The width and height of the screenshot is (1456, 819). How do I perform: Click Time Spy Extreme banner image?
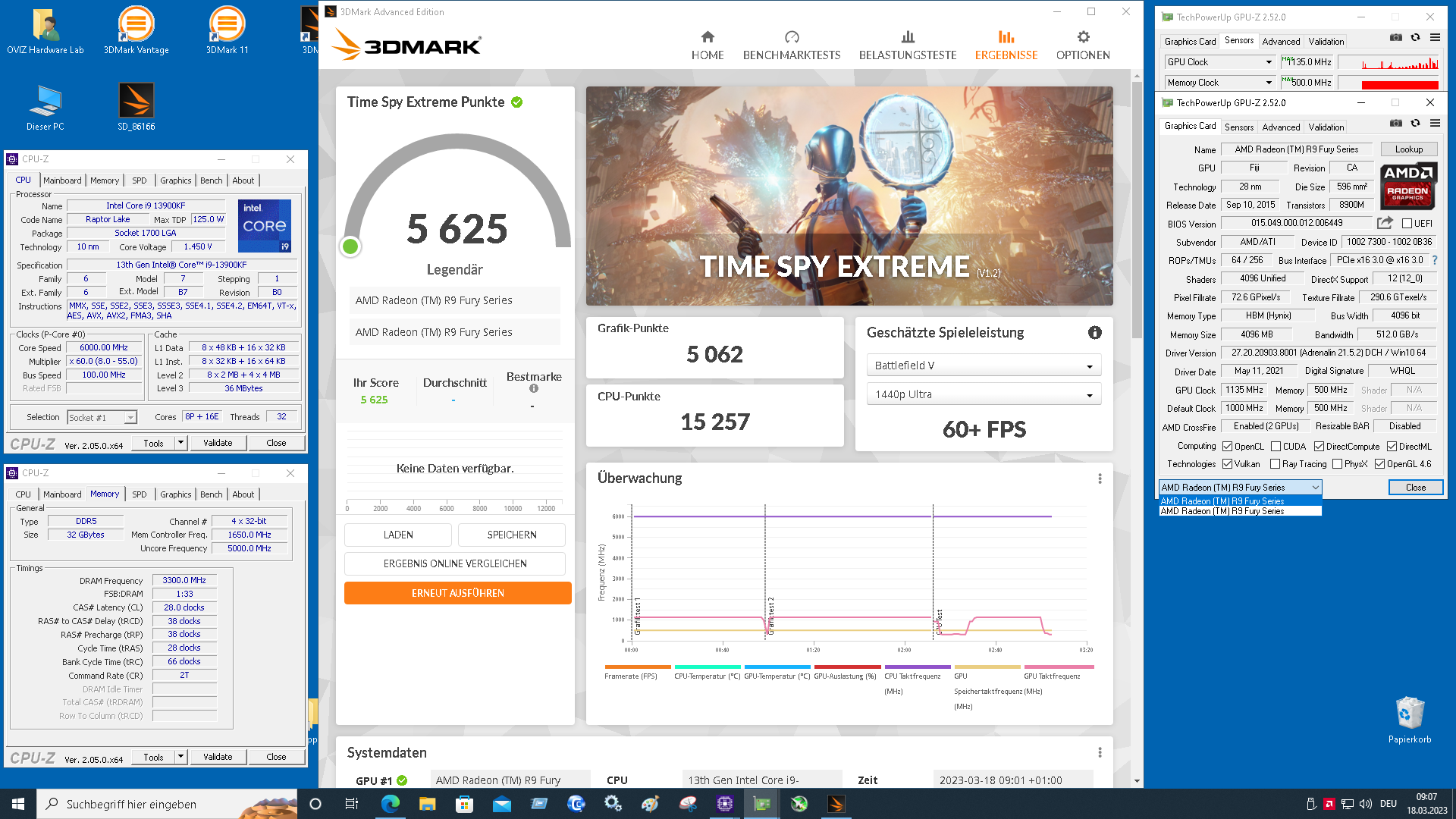click(x=849, y=196)
